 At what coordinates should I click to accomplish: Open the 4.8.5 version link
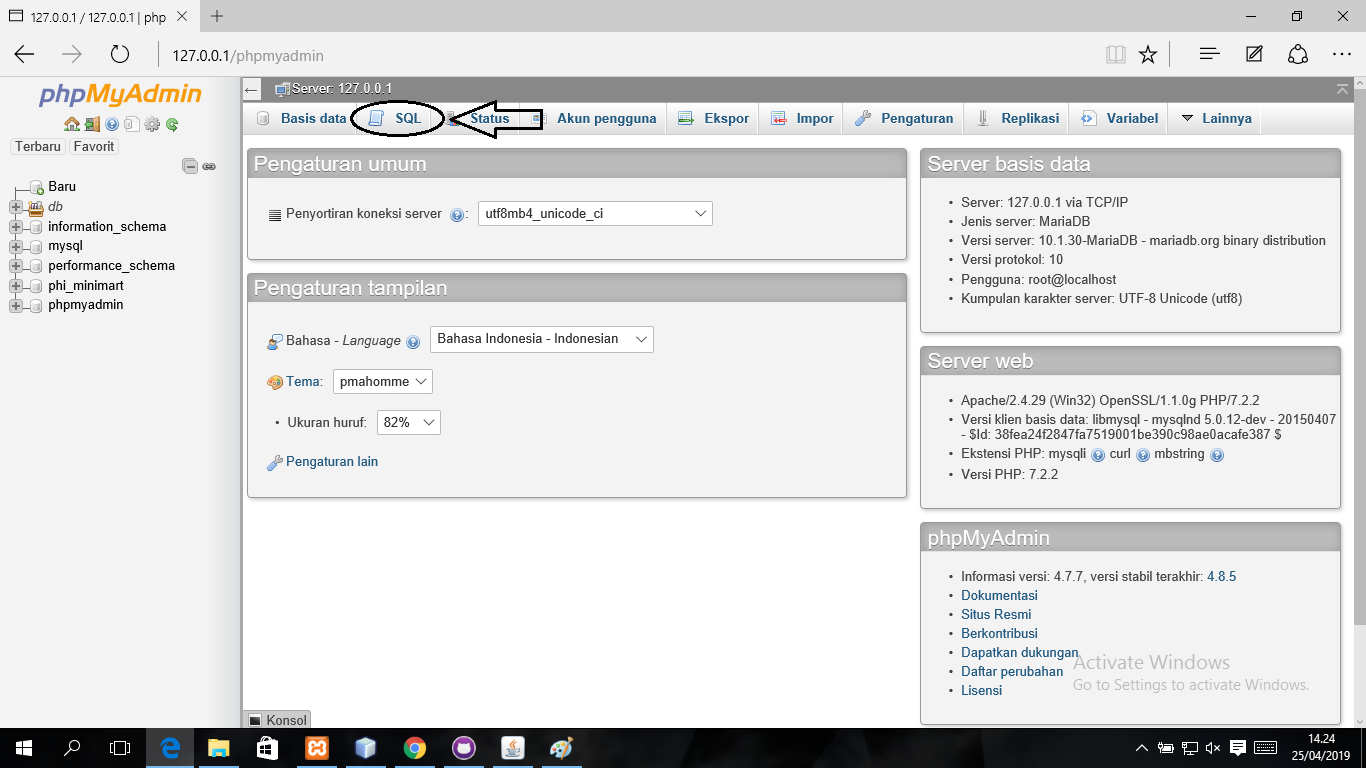pos(1222,577)
